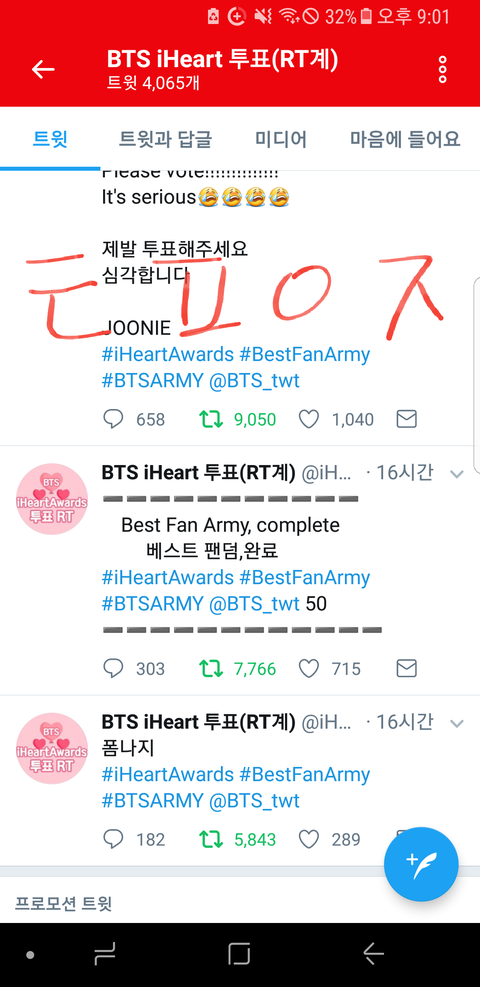The image size is (480, 987).
Task: Switch to the 트윗과 답글 tab
Action: (x=165, y=138)
